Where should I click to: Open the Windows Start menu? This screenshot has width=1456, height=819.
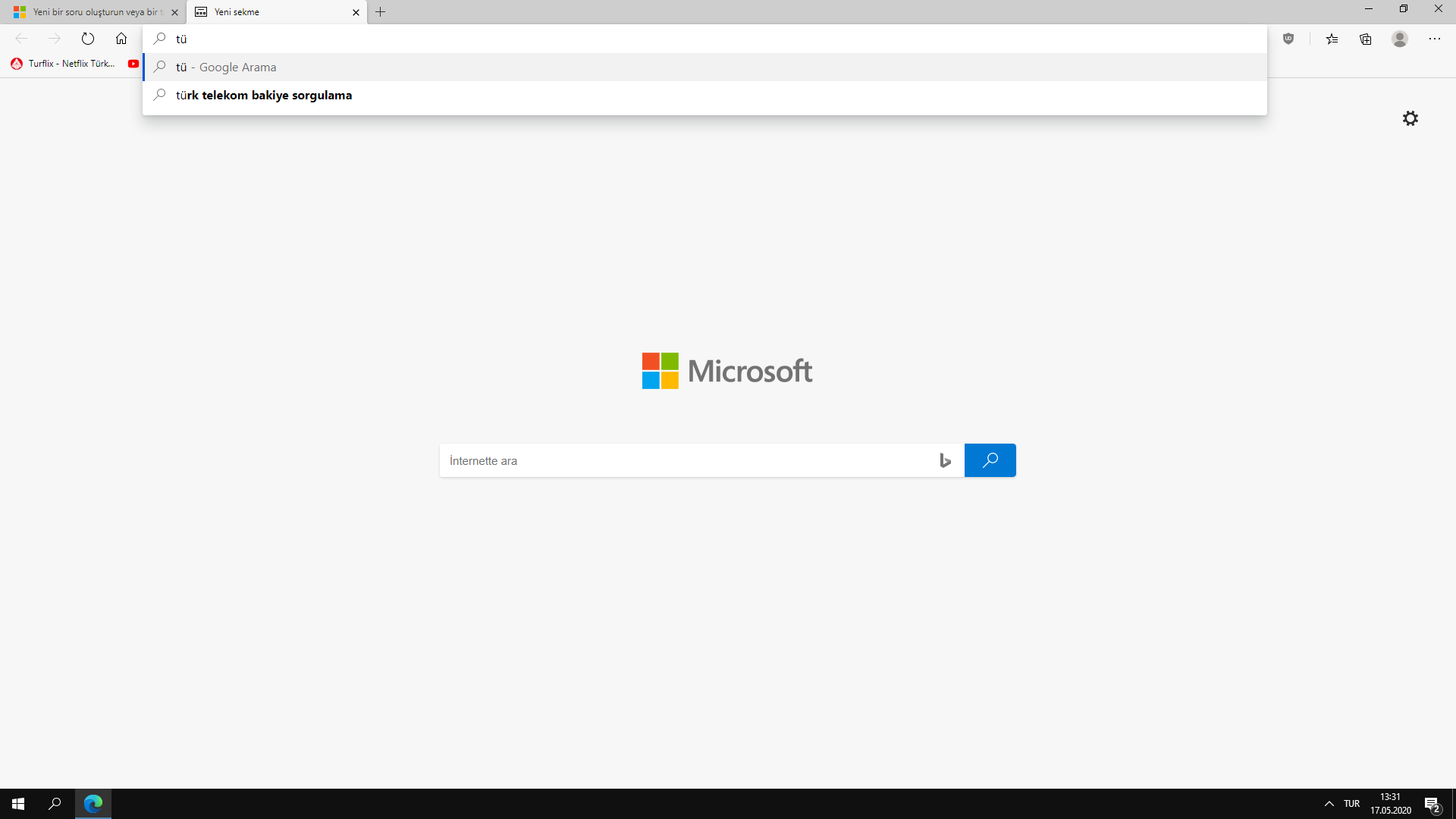pos(18,804)
